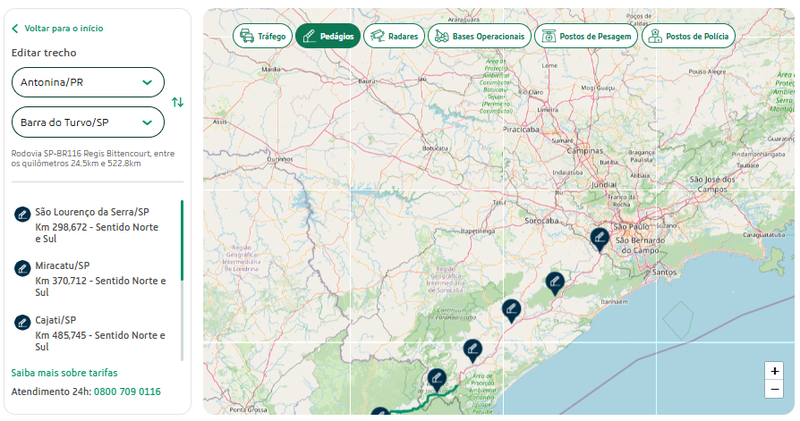The width and height of the screenshot is (800, 421).
Task: Click toll pin icon beside Cajati/SP entry
Action: tap(22, 322)
